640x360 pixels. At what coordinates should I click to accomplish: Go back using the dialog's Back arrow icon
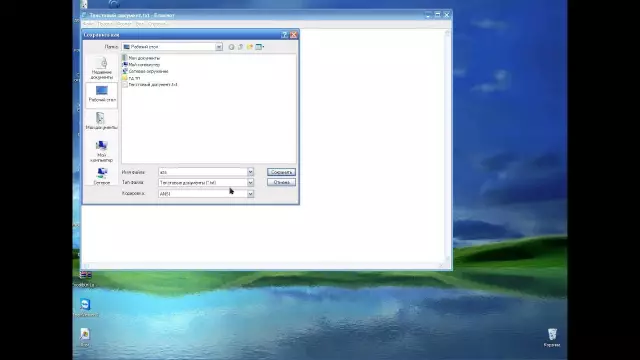[231, 47]
